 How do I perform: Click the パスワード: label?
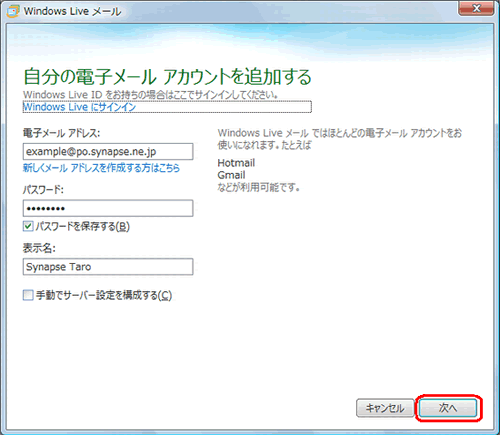coord(43,190)
